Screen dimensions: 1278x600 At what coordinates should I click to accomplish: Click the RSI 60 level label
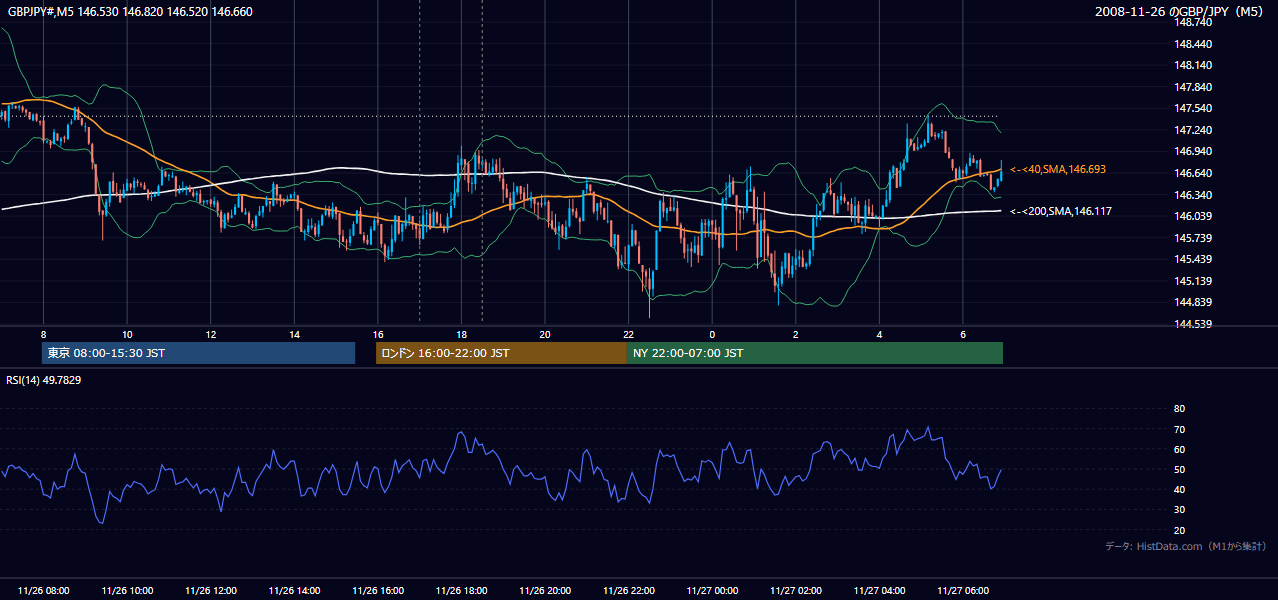(x=1179, y=449)
